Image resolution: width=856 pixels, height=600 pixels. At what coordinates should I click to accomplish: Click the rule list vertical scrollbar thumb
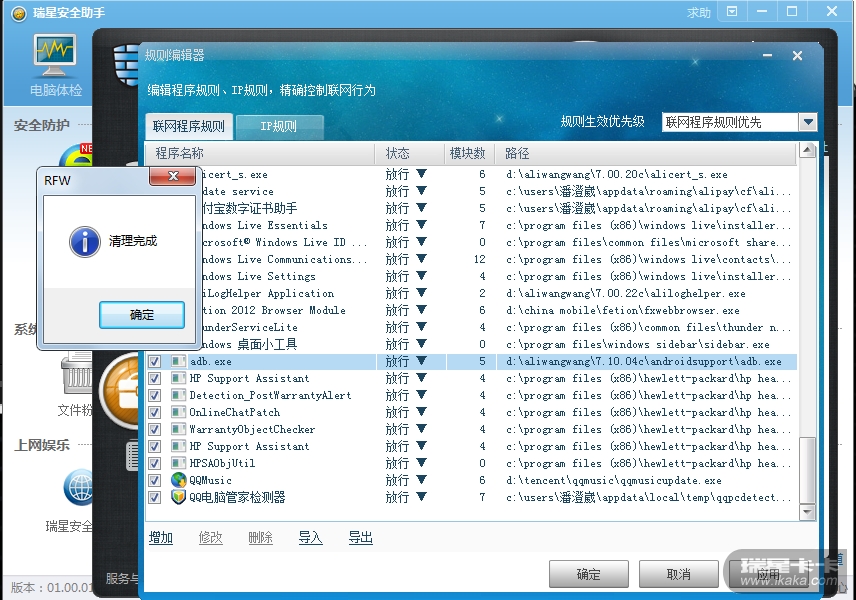807,470
